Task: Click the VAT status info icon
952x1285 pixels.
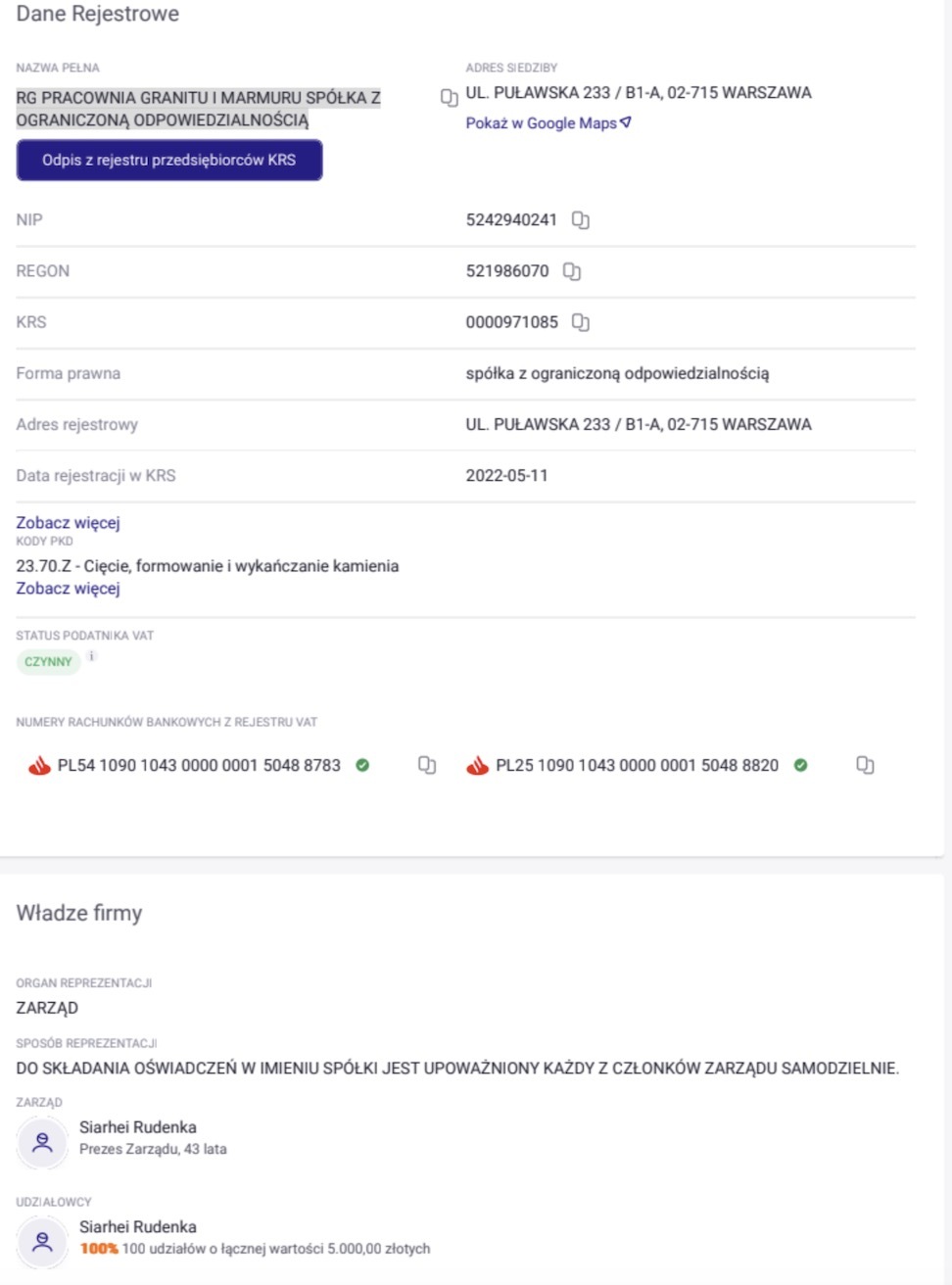Action: click(91, 656)
